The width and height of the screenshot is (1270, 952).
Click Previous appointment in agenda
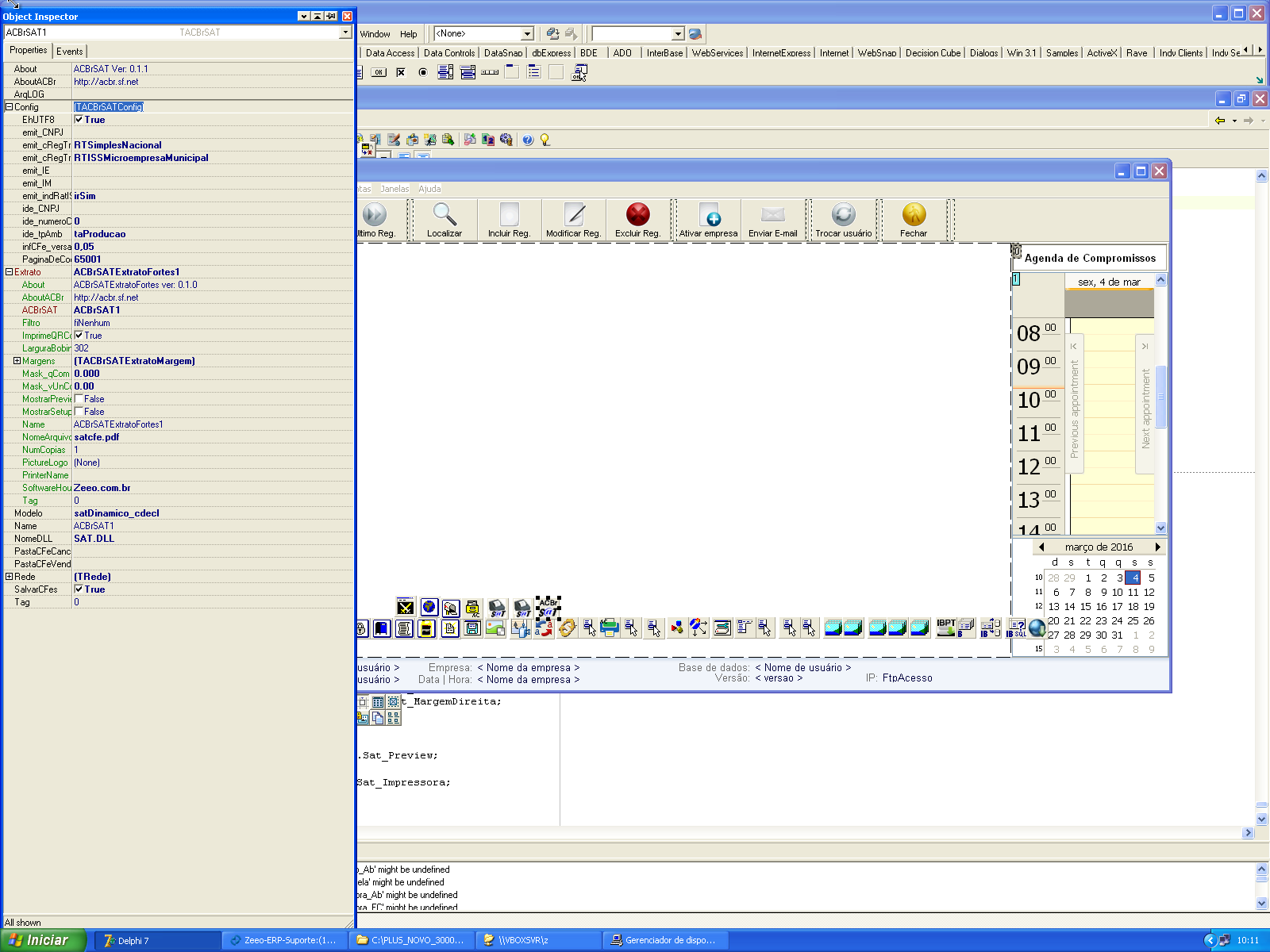click(x=1074, y=403)
